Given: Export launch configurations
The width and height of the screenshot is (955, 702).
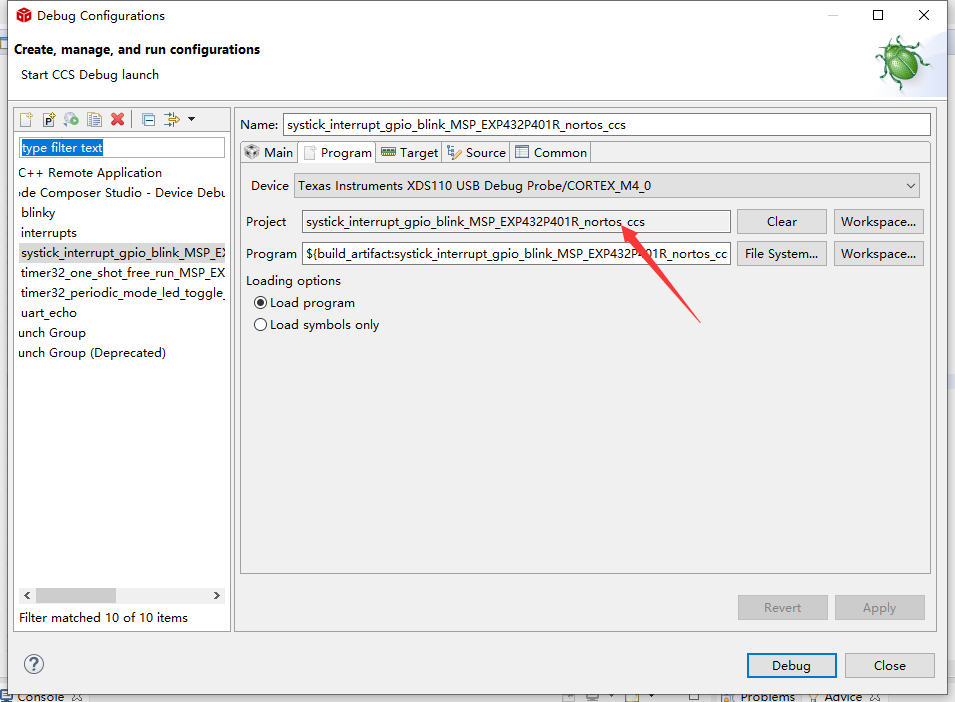Looking at the screenshot, I should click(71, 119).
